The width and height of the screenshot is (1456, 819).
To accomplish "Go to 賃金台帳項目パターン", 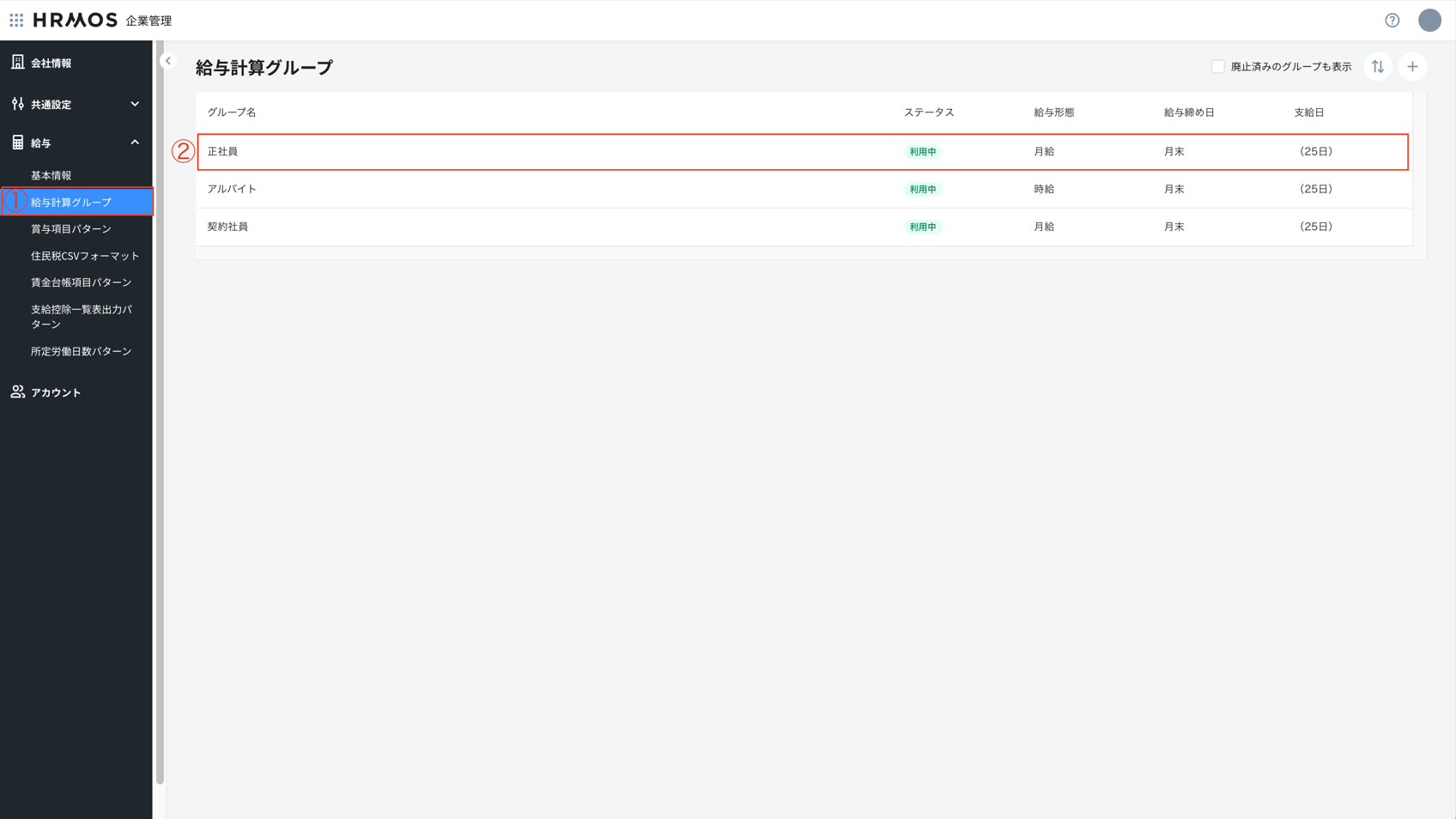I will tap(81, 282).
